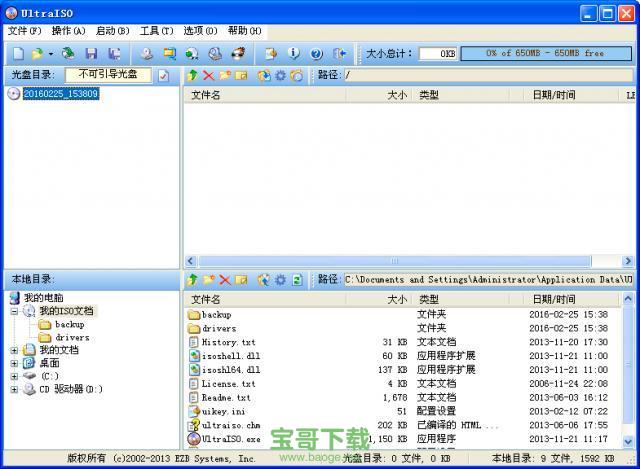Click the Save floppy disk toolbar icon
The image size is (640, 469).
[92, 53]
